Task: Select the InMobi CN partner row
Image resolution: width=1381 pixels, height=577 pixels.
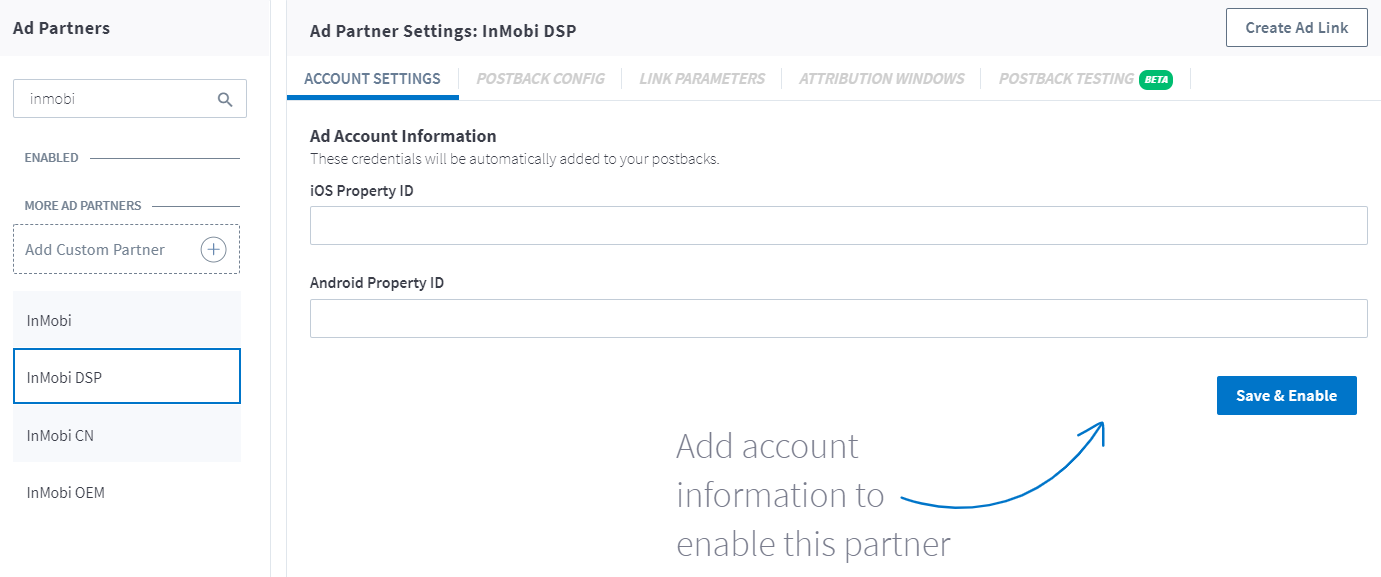Action: [x=127, y=435]
